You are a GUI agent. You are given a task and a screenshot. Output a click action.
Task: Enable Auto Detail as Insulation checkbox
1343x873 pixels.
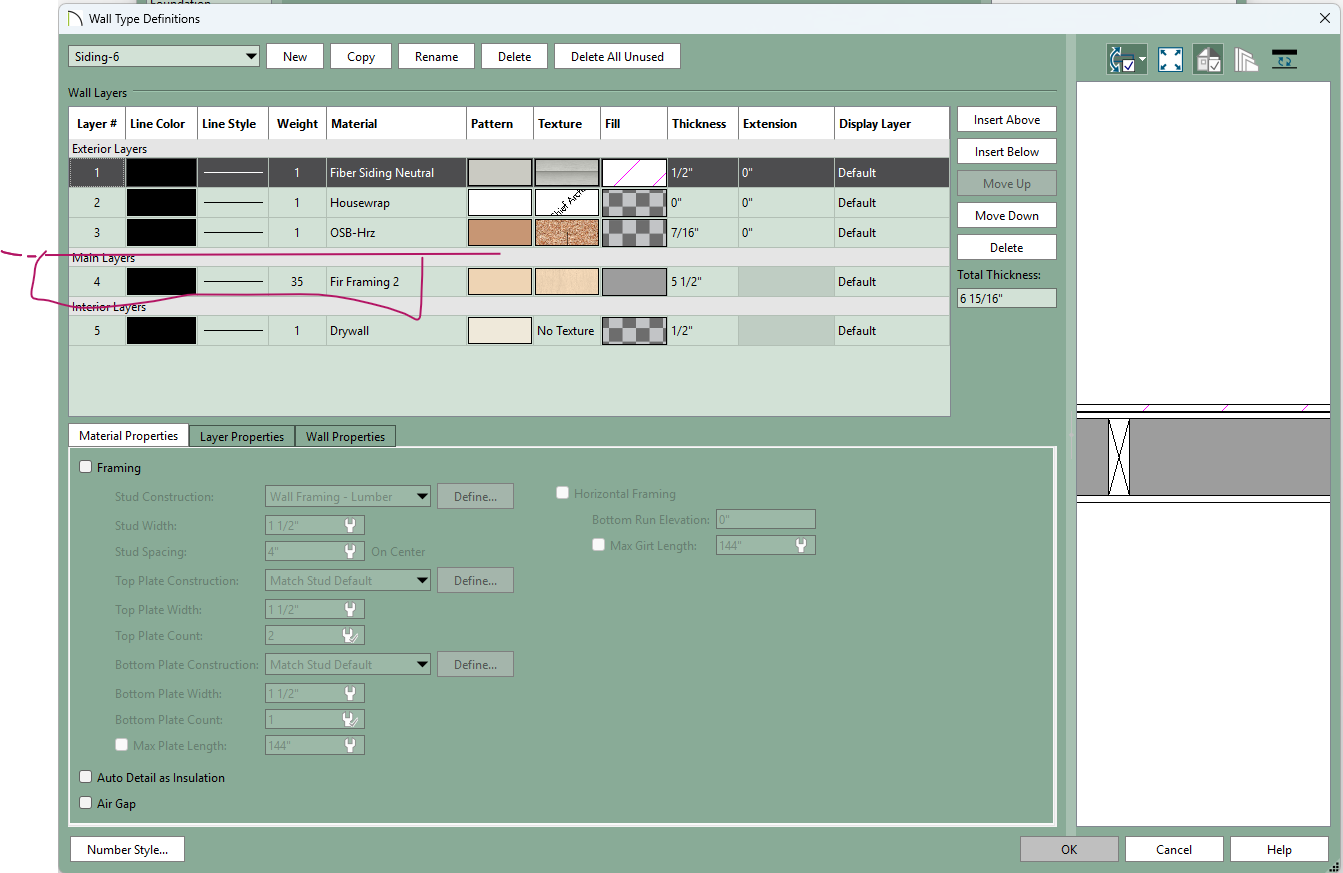pyautogui.click(x=85, y=777)
